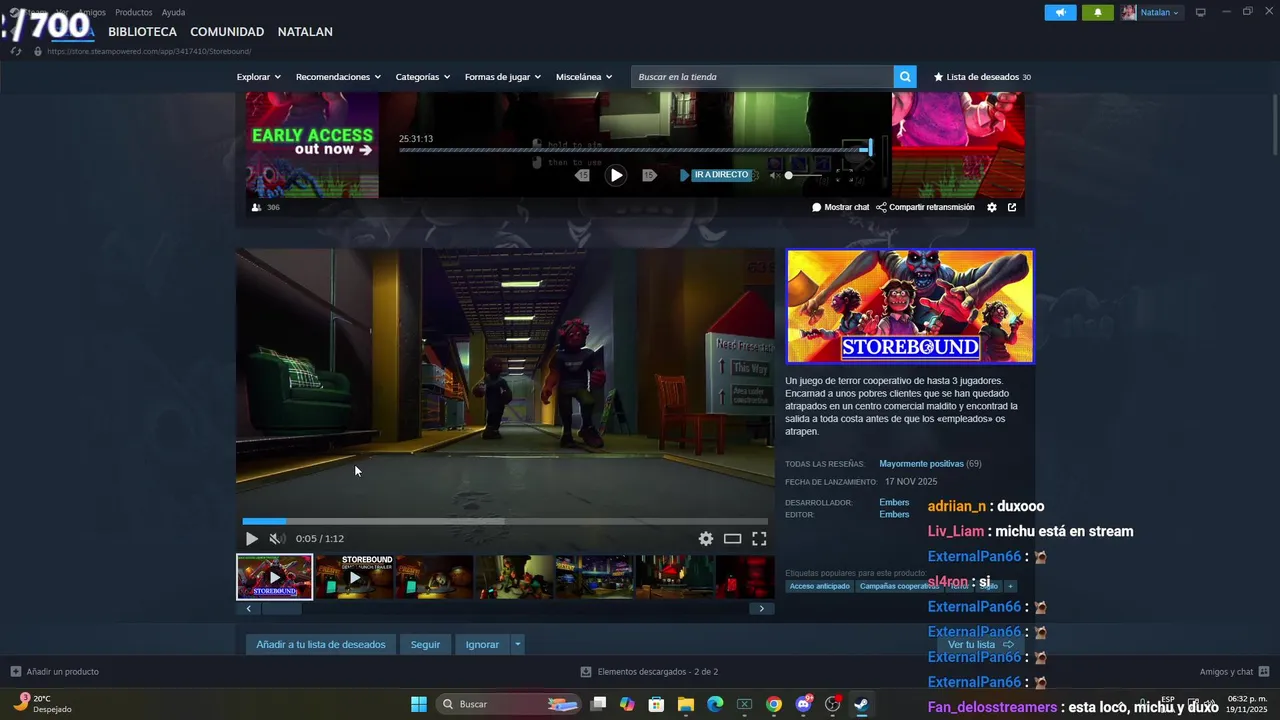
Task: Open the Mayormente positivas reviews link
Action: tap(921, 464)
